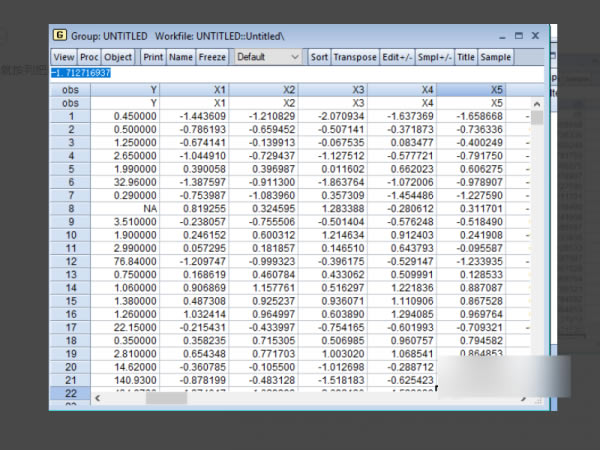Transpose the data table
Image resolution: width=600 pixels, height=450 pixels.
pyautogui.click(x=355, y=57)
